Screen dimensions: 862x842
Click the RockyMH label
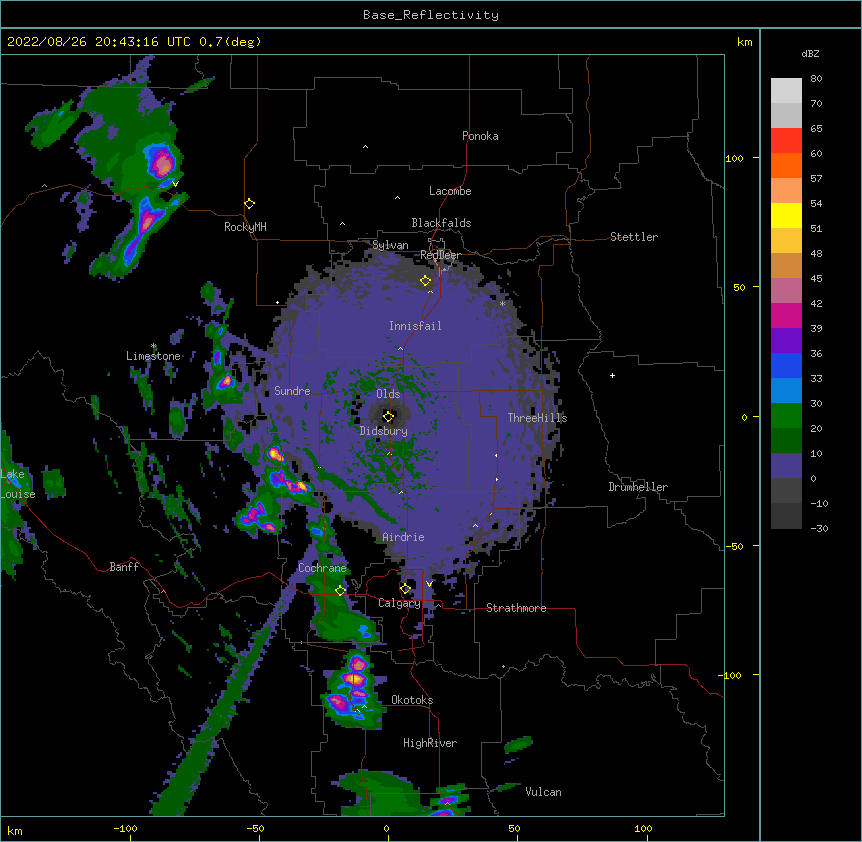click(245, 227)
